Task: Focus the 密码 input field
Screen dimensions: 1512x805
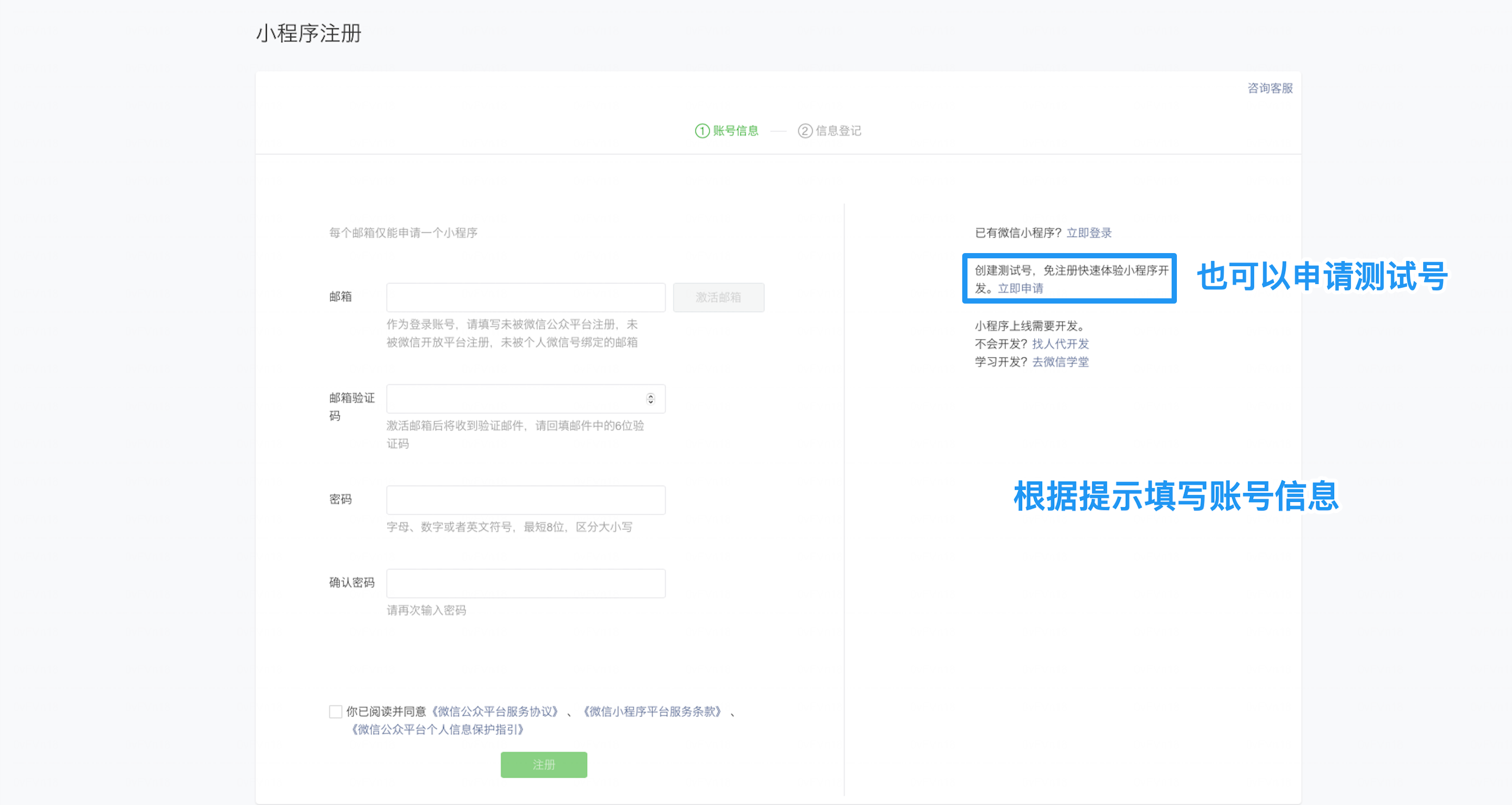Action: coord(526,500)
